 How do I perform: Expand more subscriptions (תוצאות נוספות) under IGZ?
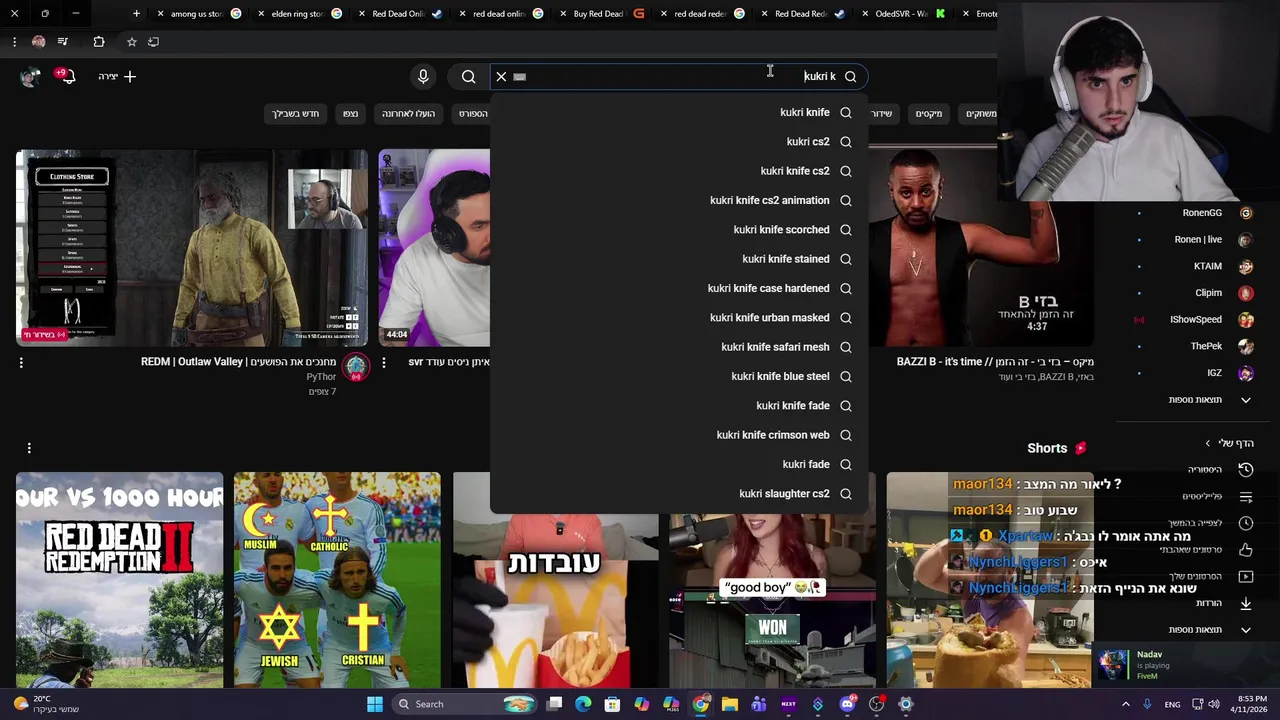coord(1209,400)
